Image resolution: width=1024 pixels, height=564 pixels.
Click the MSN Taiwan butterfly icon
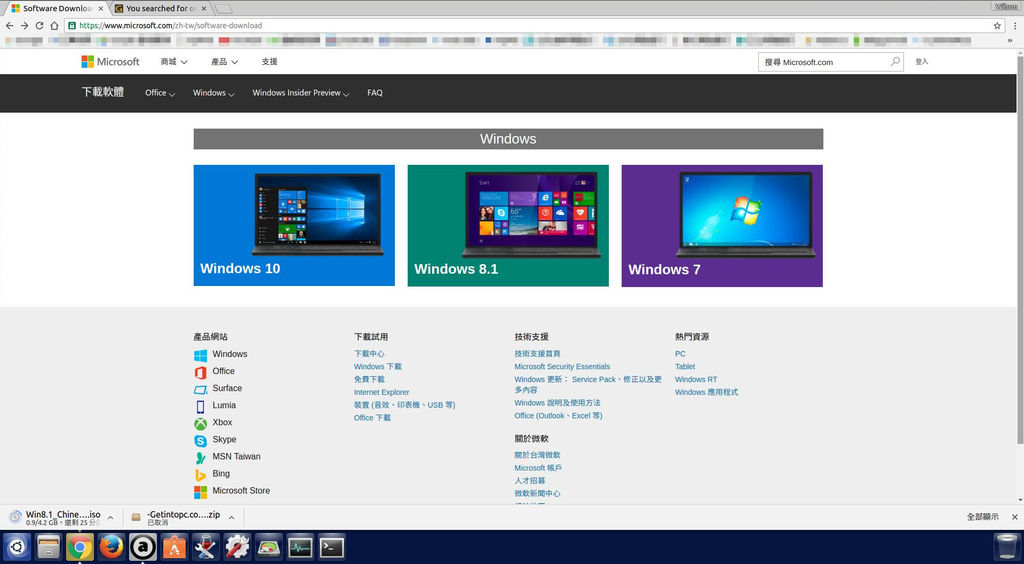(200, 458)
